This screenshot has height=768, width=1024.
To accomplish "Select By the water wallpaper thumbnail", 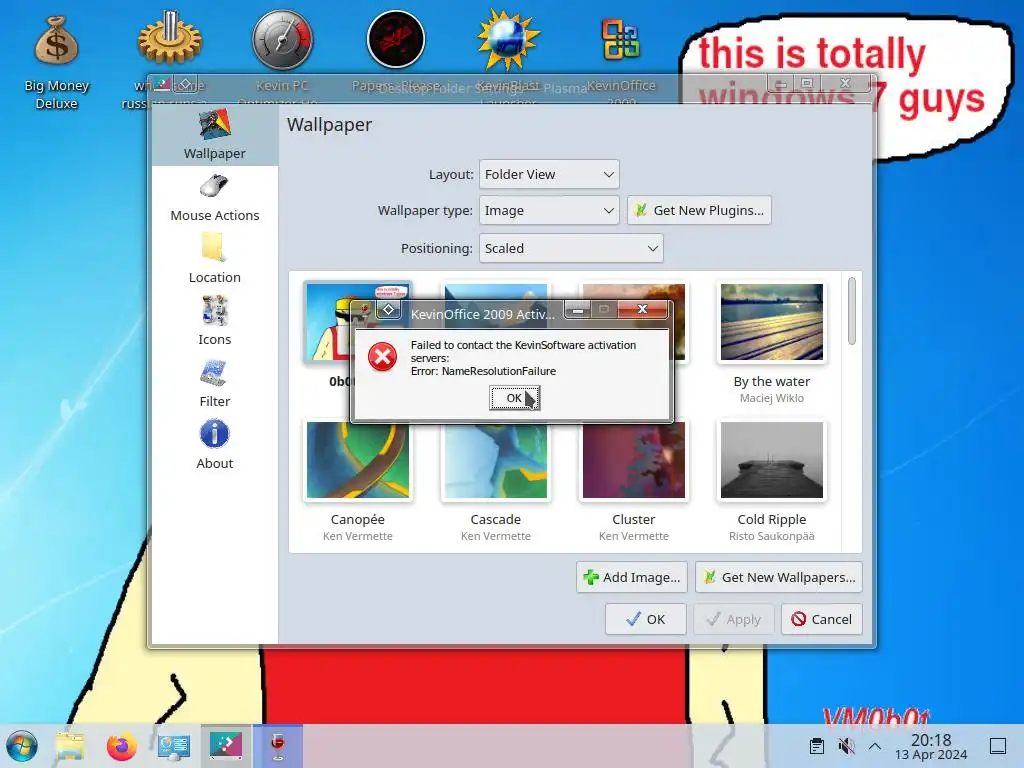I will coord(771,322).
